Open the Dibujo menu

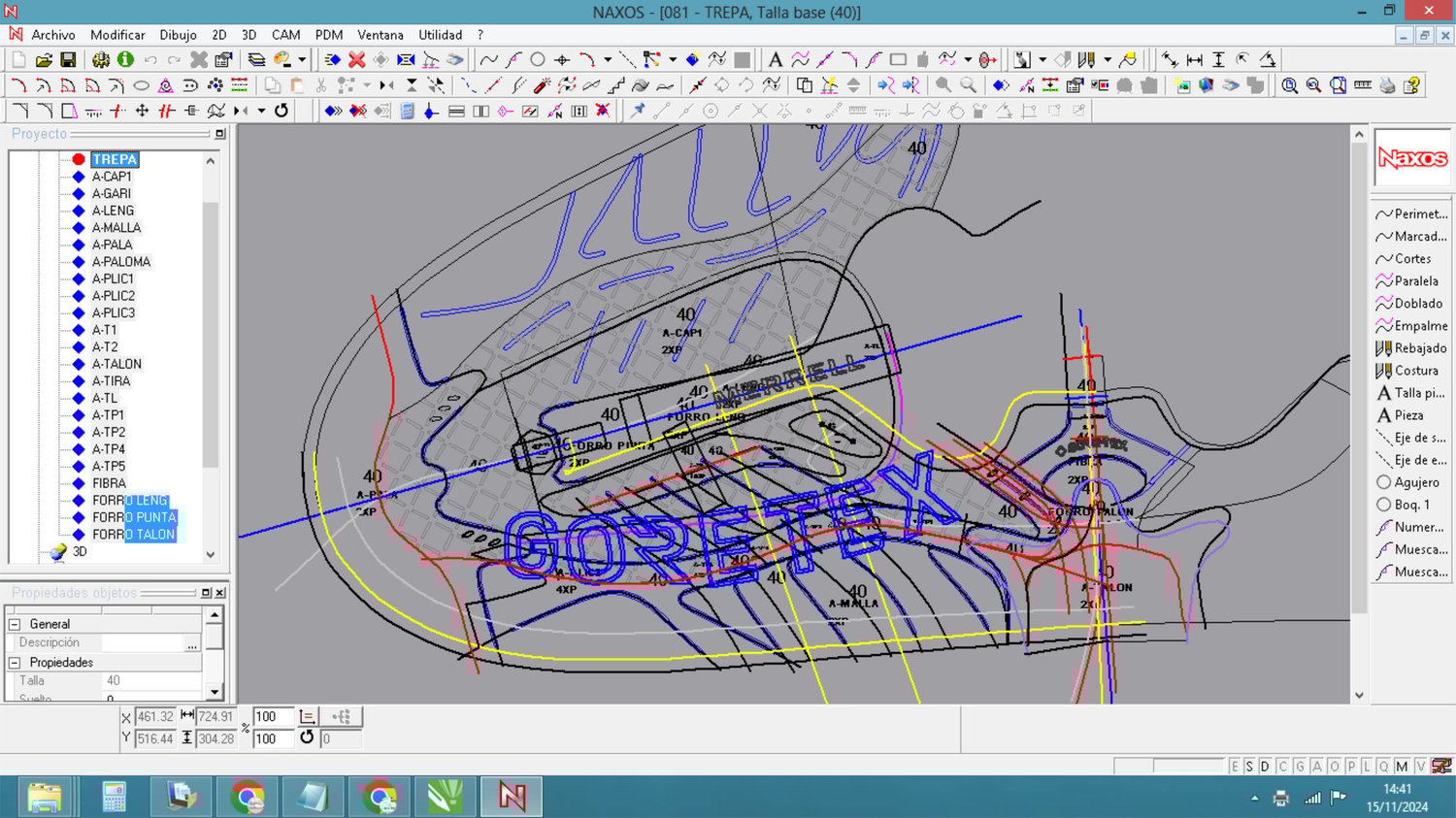coord(178,35)
